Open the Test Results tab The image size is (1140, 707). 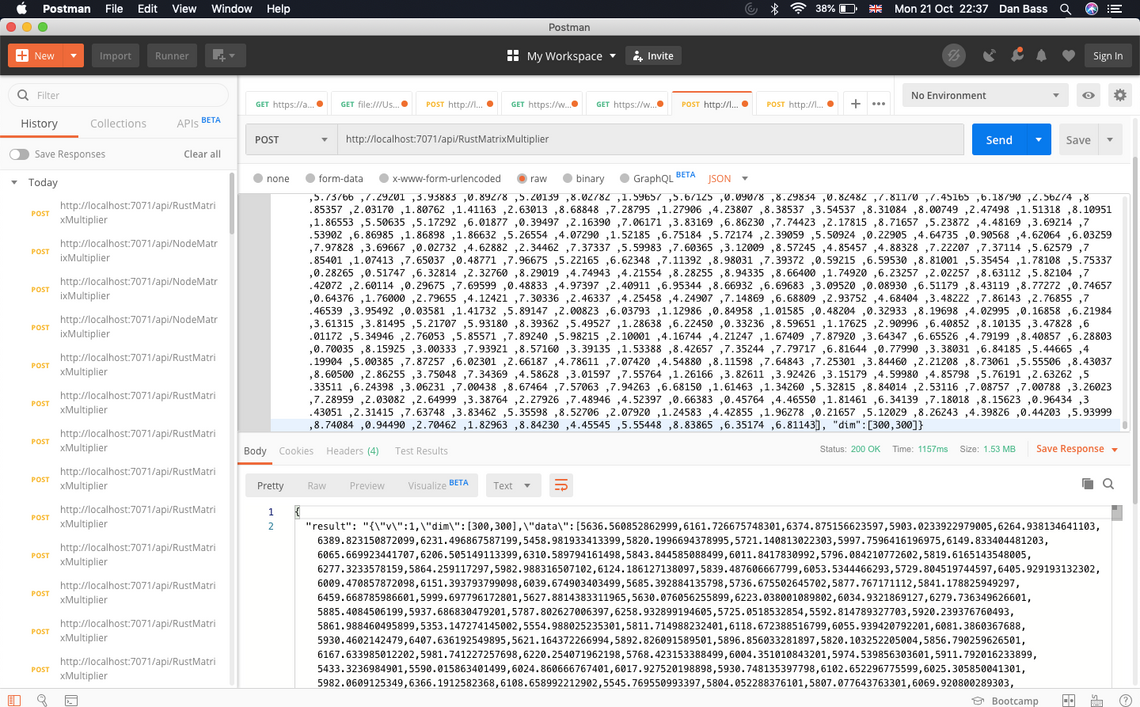(421, 451)
